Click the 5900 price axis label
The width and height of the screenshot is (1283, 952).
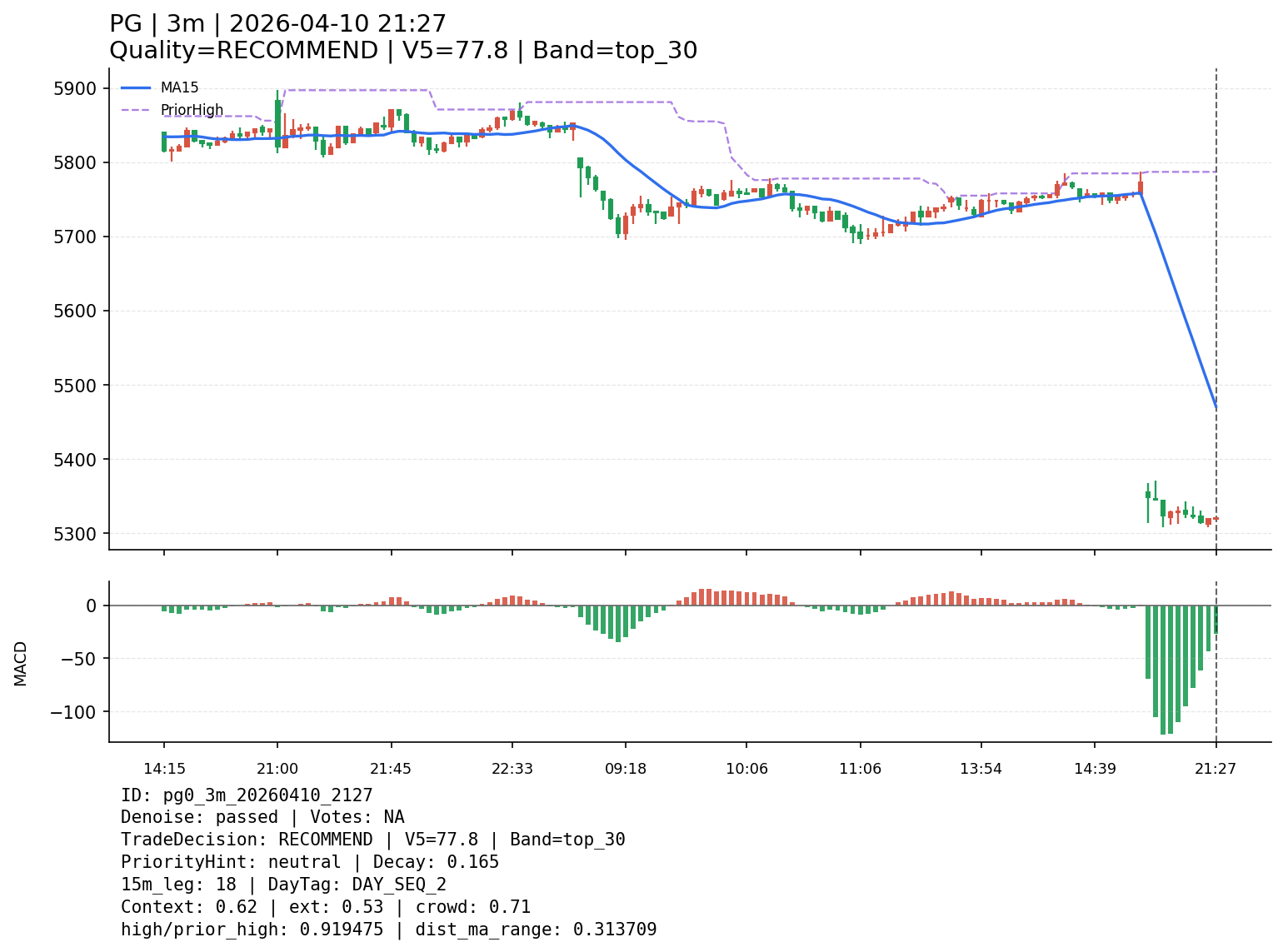coord(73,88)
